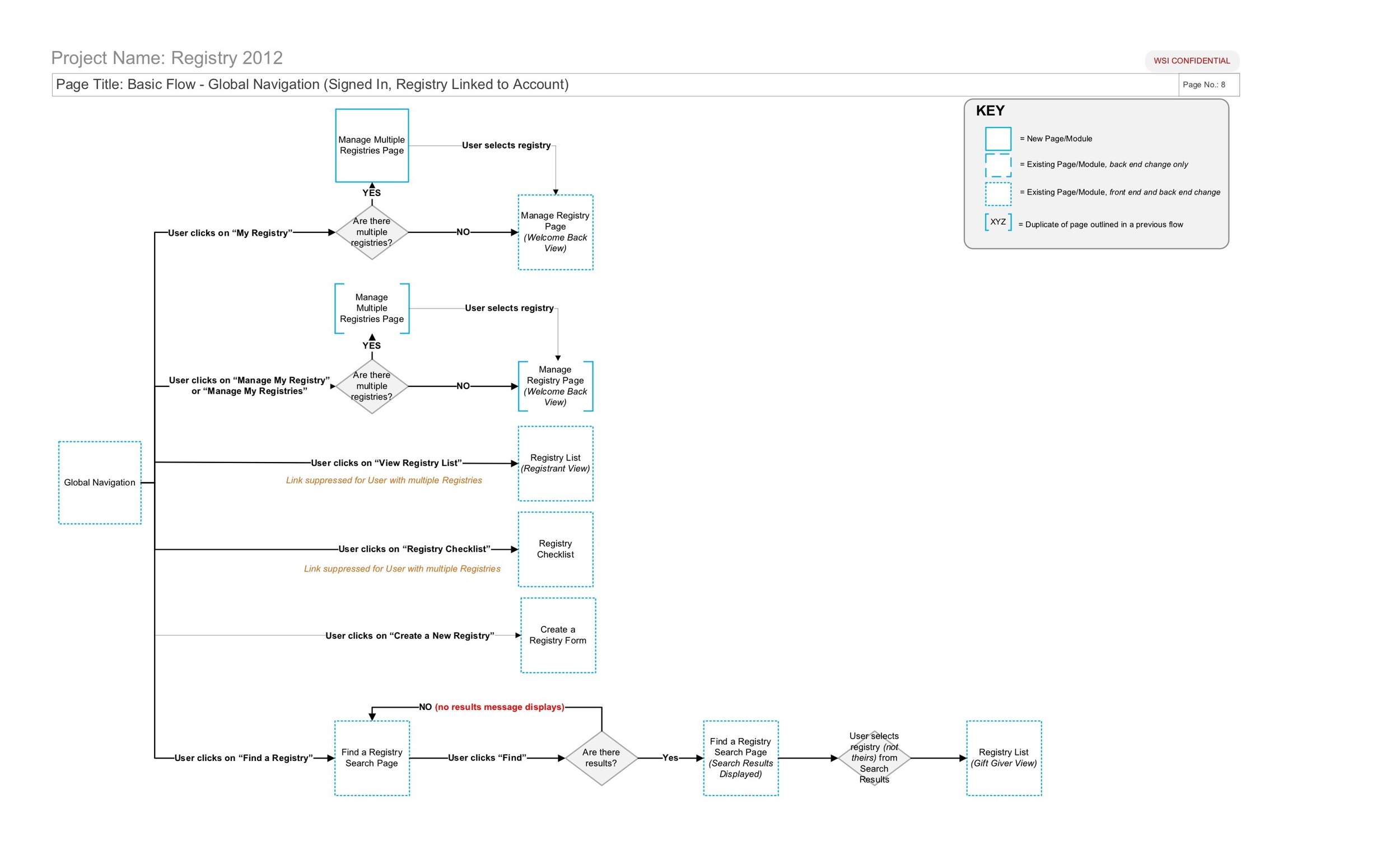Click suppressed-link note under Registry Checklist
The width and height of the screenshot is (1400, 850).
pos(402,569)
